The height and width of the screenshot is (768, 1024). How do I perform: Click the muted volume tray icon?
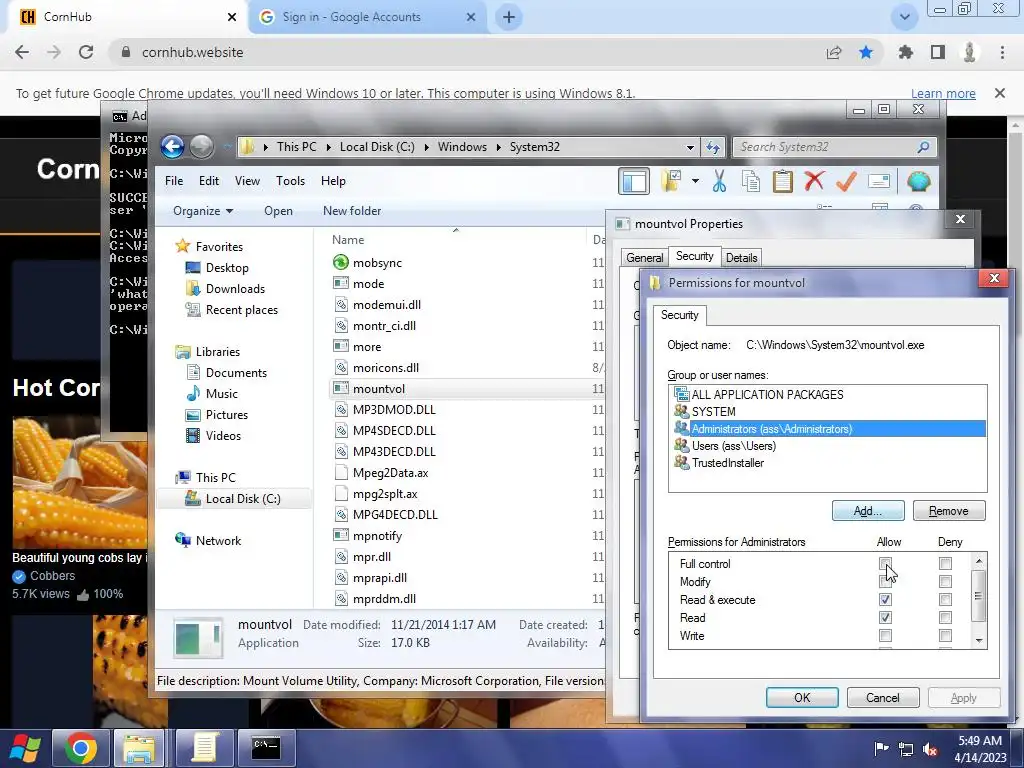931,749
